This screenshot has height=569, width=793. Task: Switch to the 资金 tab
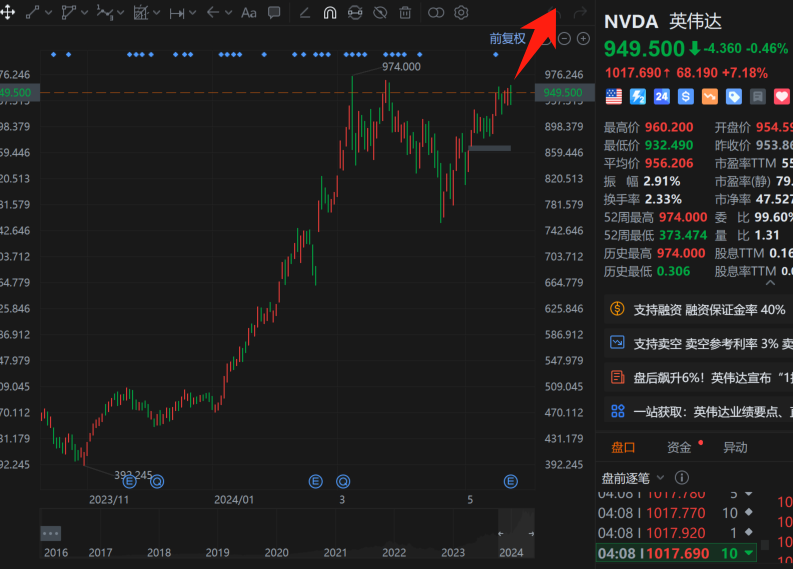(679, 448)
